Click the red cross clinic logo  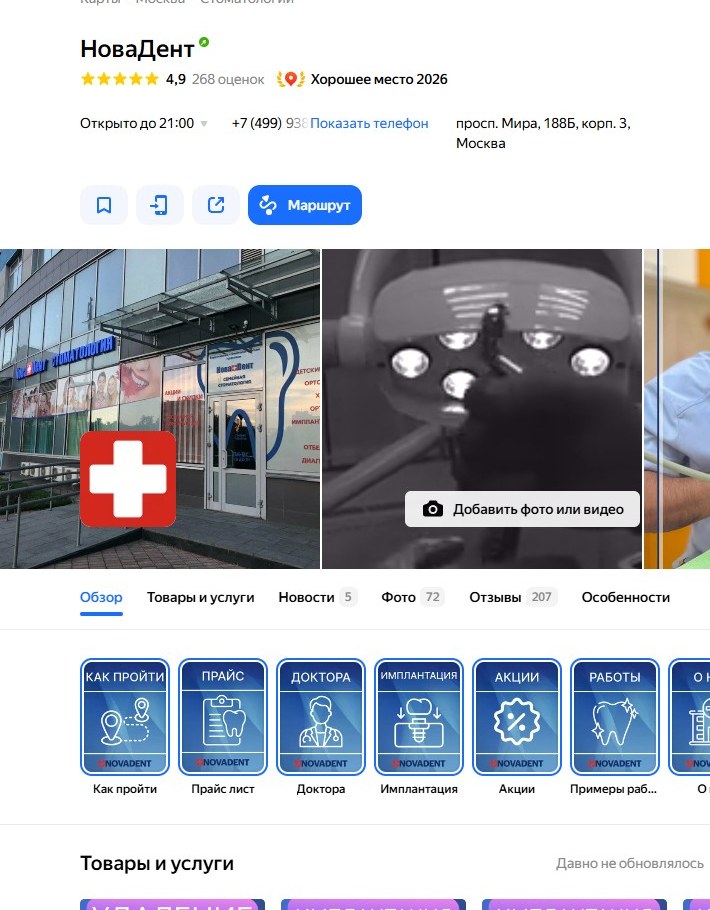(x=128, y=479)
